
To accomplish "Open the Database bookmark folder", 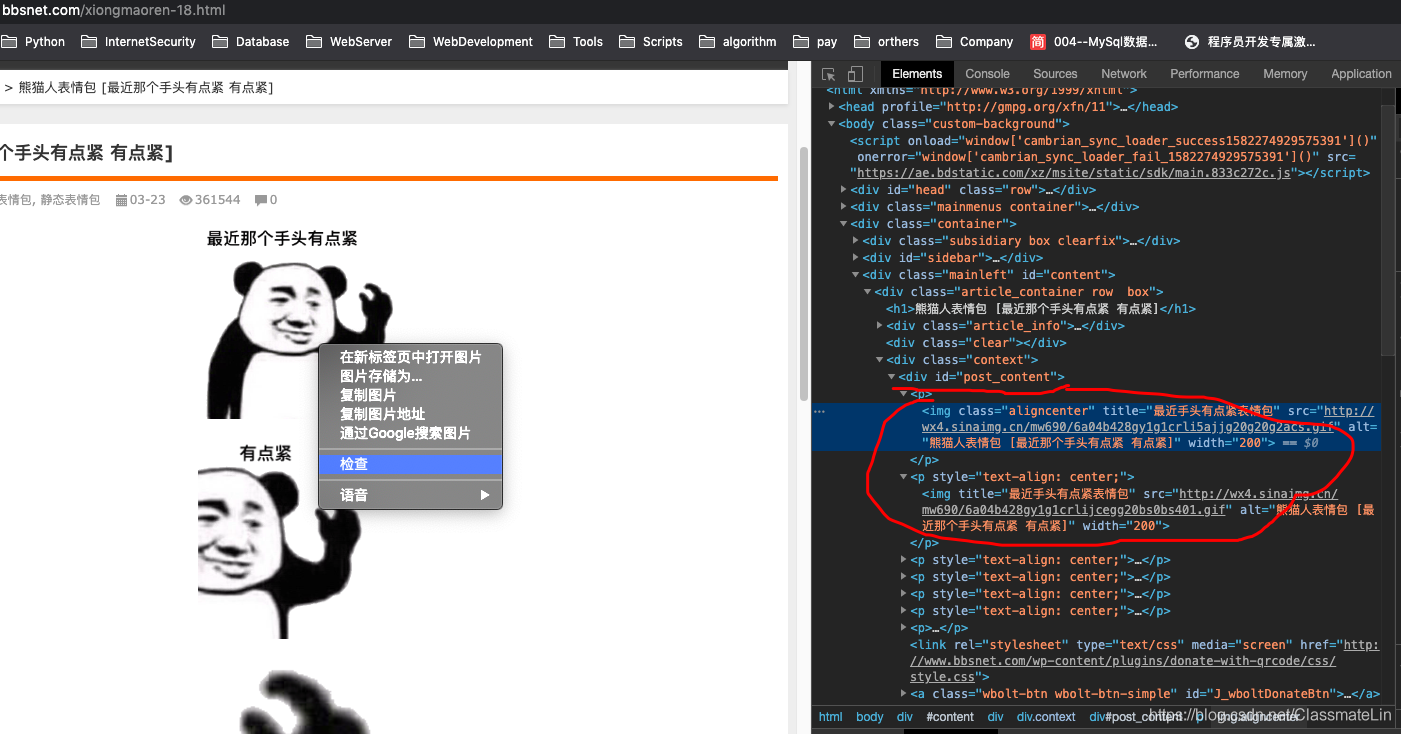I will pyautogui.click(x=251, y=42).
